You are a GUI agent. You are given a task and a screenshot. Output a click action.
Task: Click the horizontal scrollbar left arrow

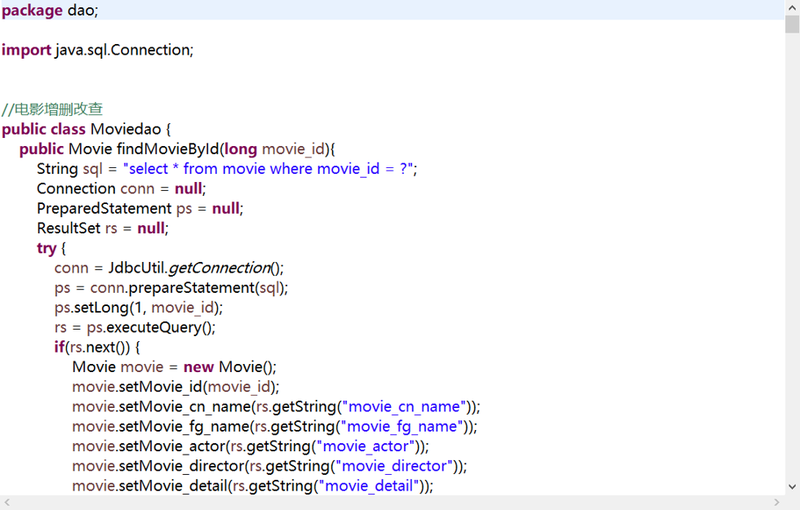click(7, 503)
